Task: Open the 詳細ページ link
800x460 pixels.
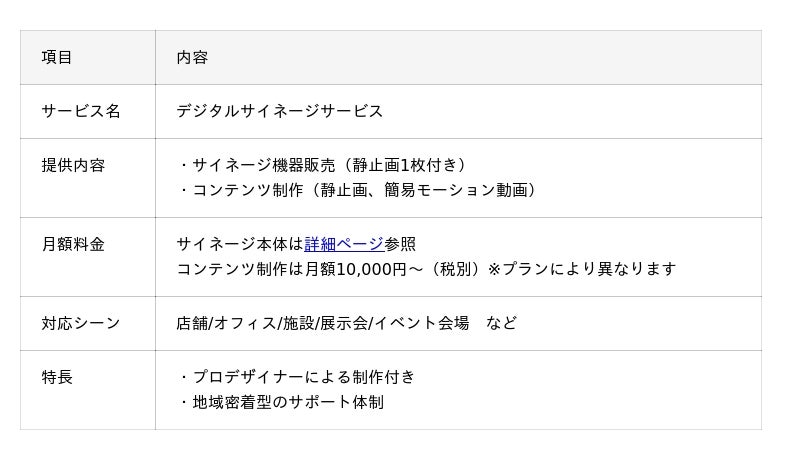Action: (343, 244)
